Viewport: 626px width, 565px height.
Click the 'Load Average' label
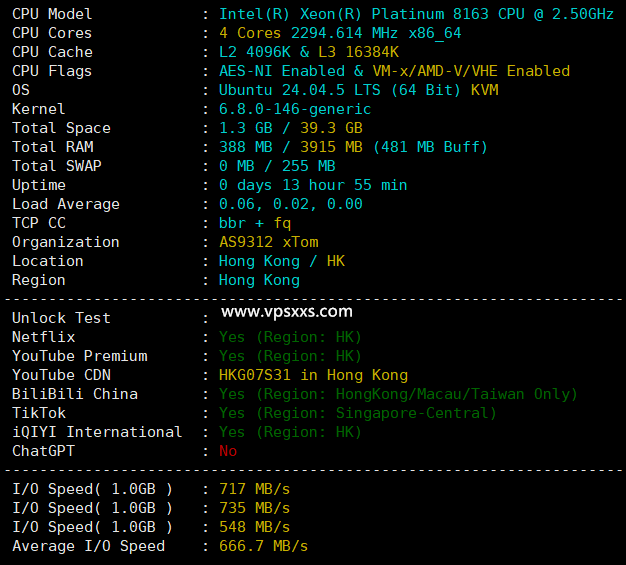point(66,204)
